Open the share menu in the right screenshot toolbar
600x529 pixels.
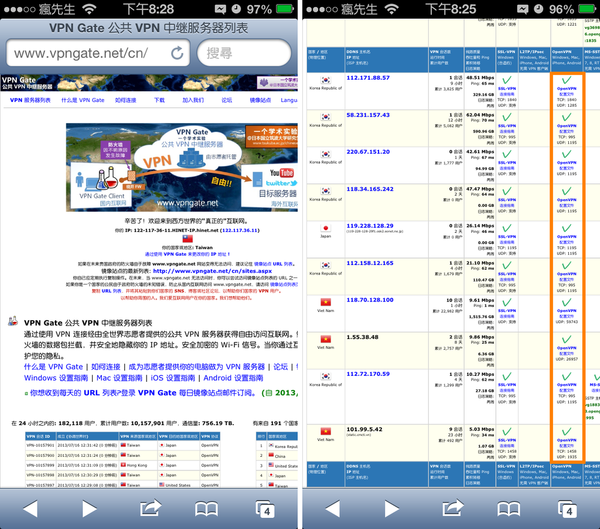tap(450, 509)
